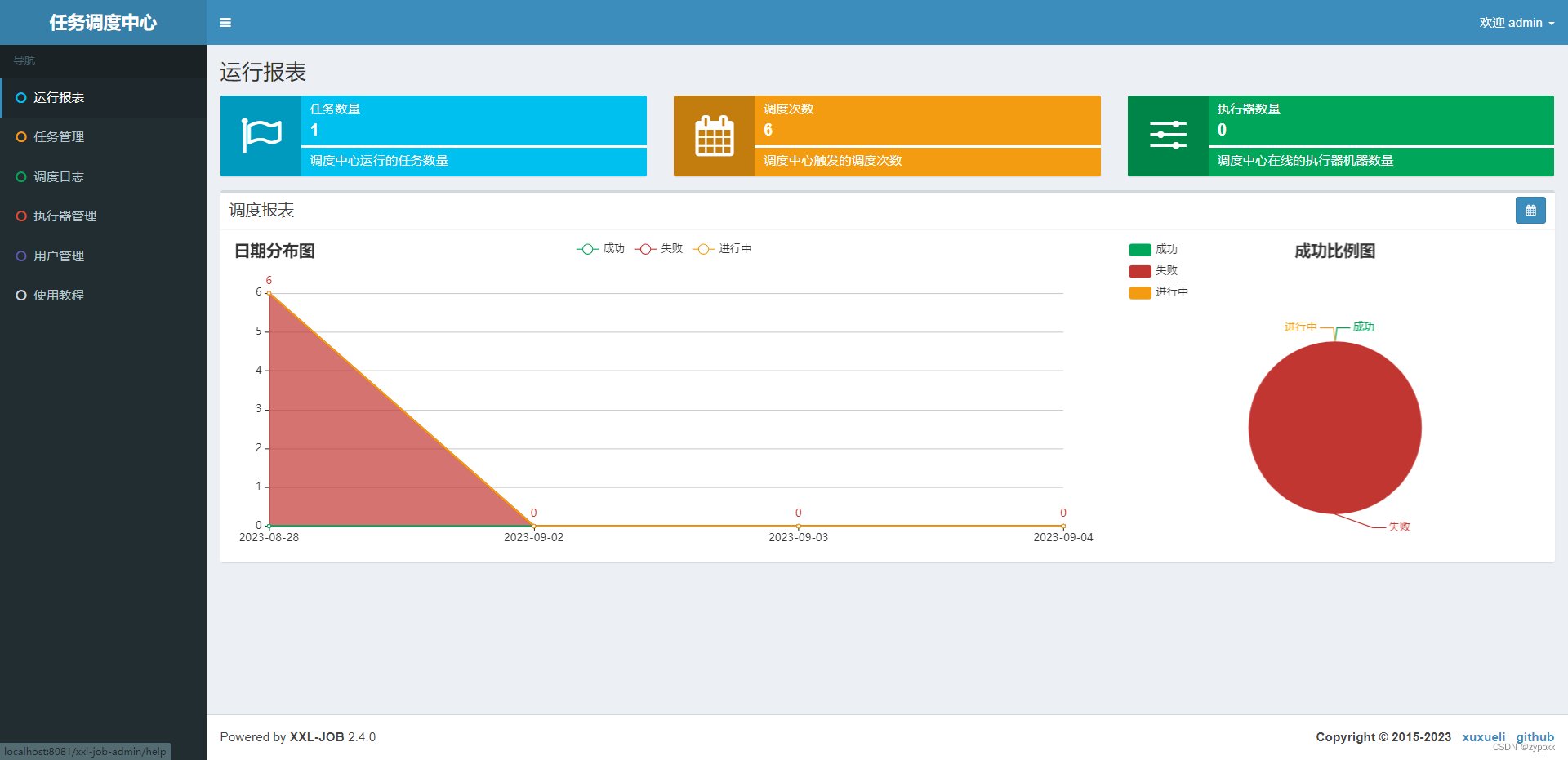
Task: Click the calendar icon in 调度次数 card
Action: pyautogui.click(x=715, y=136)
